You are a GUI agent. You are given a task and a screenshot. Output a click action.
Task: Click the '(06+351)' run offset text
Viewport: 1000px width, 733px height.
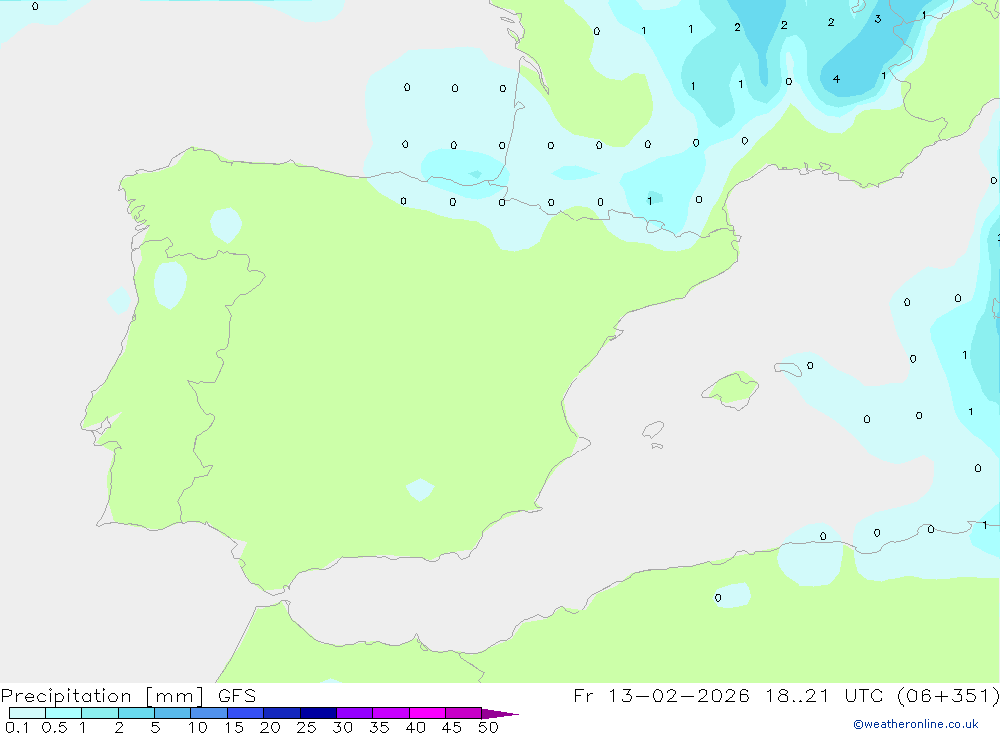[948, 696]
